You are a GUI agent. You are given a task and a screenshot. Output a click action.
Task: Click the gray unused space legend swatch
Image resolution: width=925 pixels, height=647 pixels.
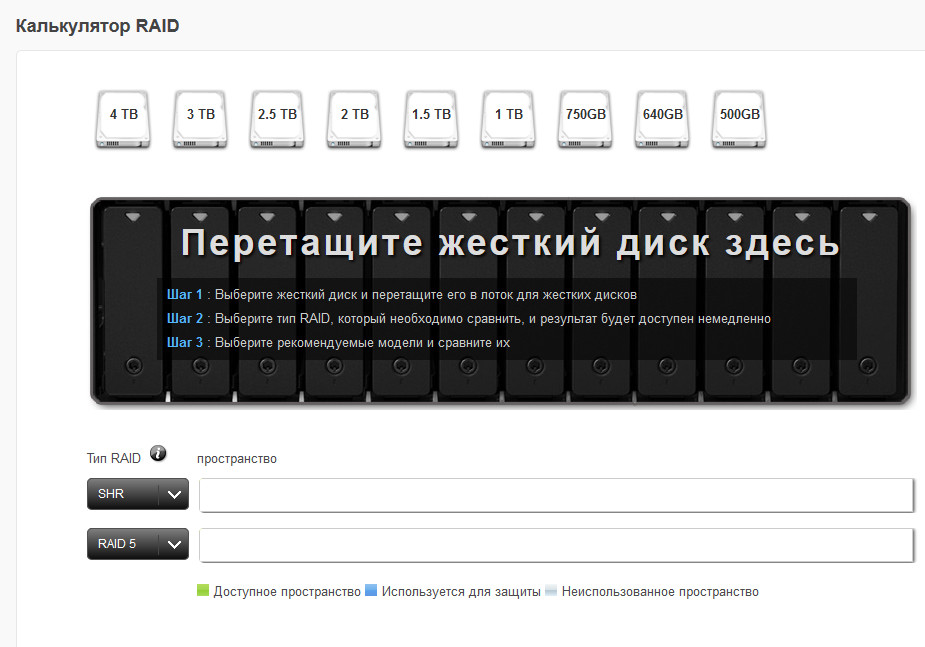[x=551, y=591]
